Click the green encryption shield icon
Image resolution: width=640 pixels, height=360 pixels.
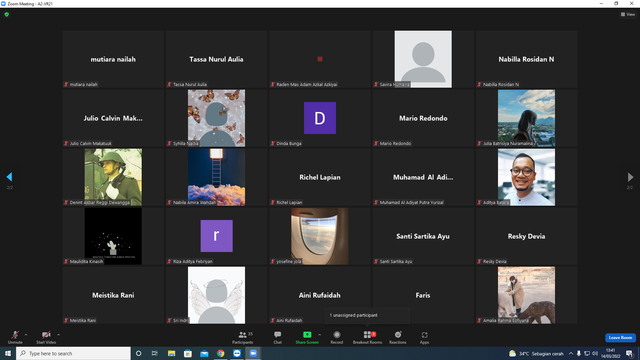coord(7,14)
